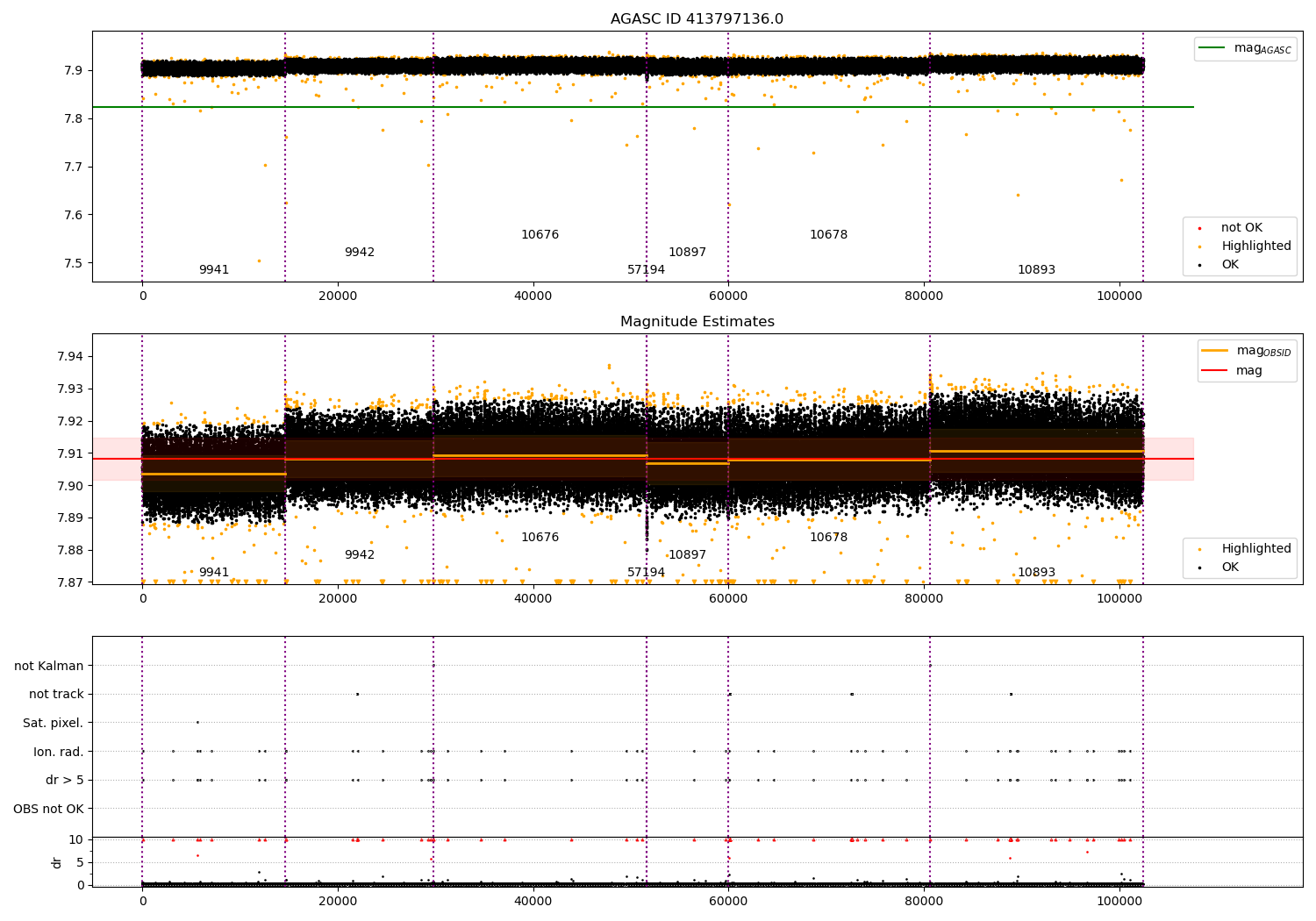The height and width of the screenshot is (921, 1316).
Task: Click obsid label 10678 in top plot
Action: (828, 235)
